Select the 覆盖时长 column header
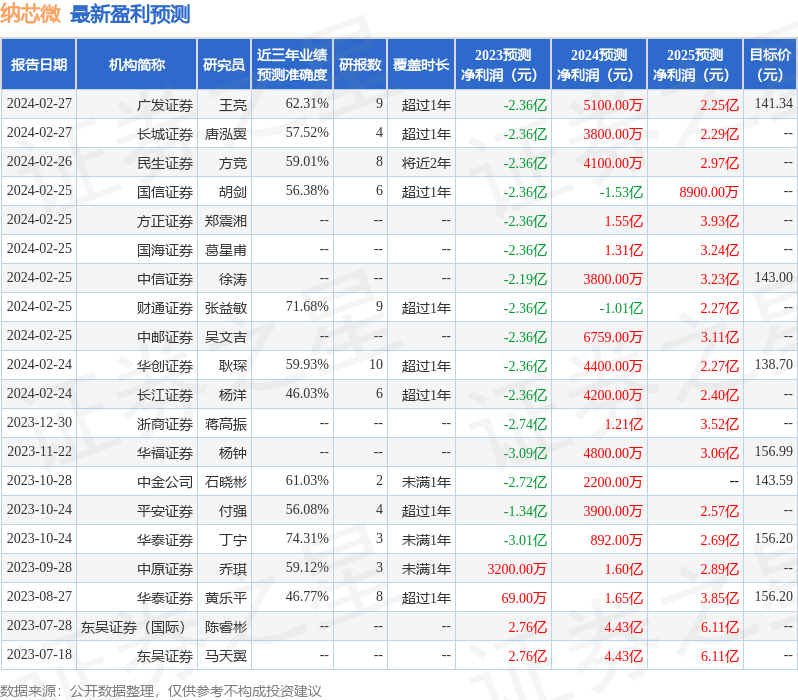This screenshot has width=798, height=700. coord(421,64)
